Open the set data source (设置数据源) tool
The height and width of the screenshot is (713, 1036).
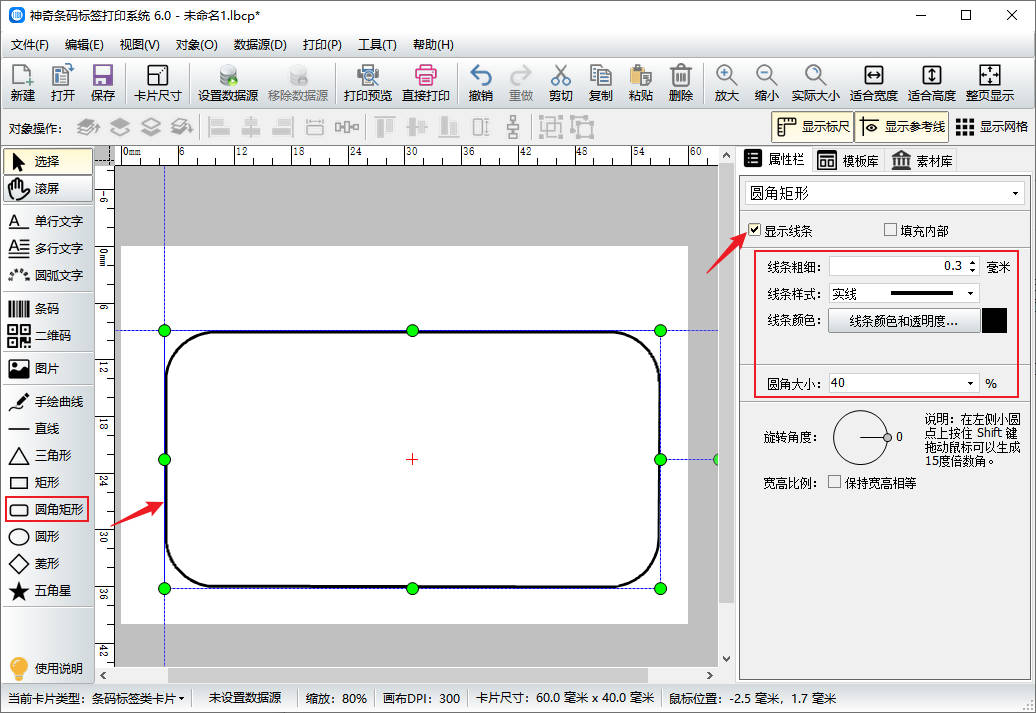click(x=228, y=84)
